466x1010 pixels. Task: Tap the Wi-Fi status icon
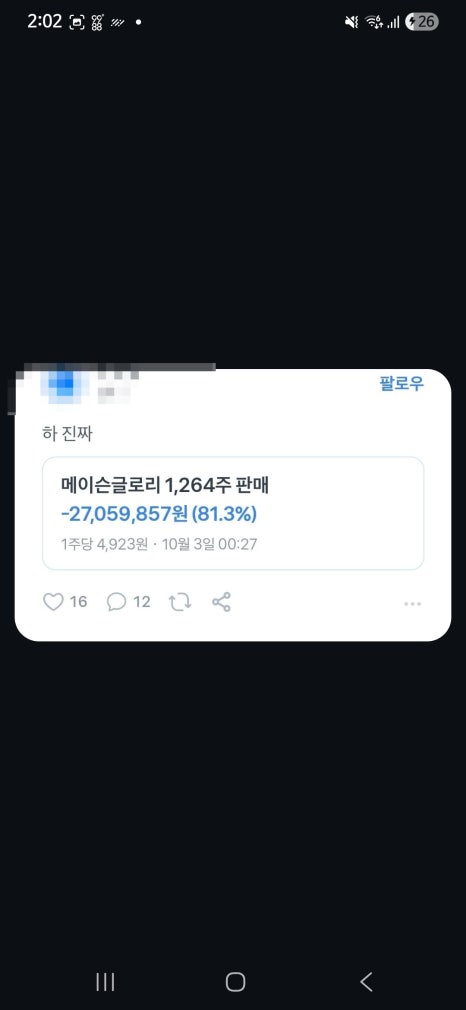[374, 23]
